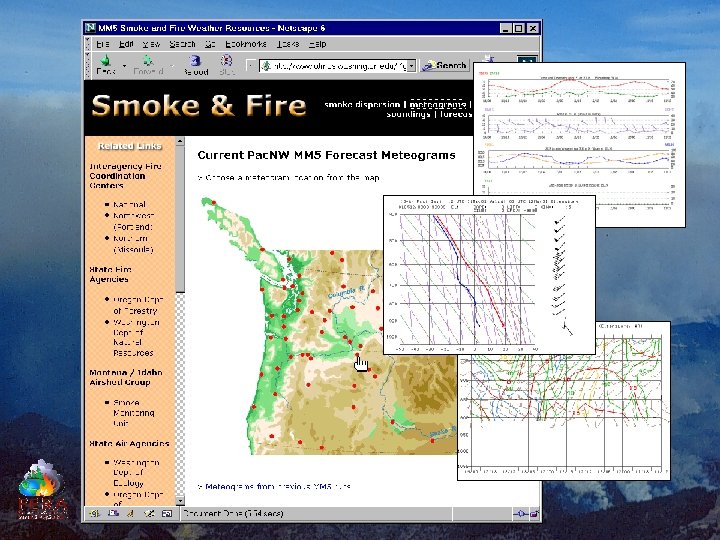Collapse the menu bar using its left grippy
720x540 pixels.
coord(88,44)
